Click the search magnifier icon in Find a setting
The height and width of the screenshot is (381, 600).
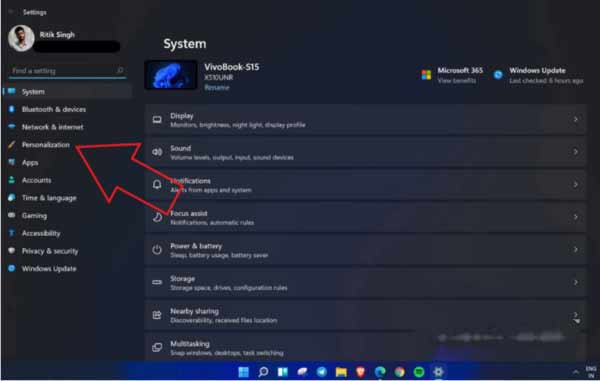pos(120,70)
